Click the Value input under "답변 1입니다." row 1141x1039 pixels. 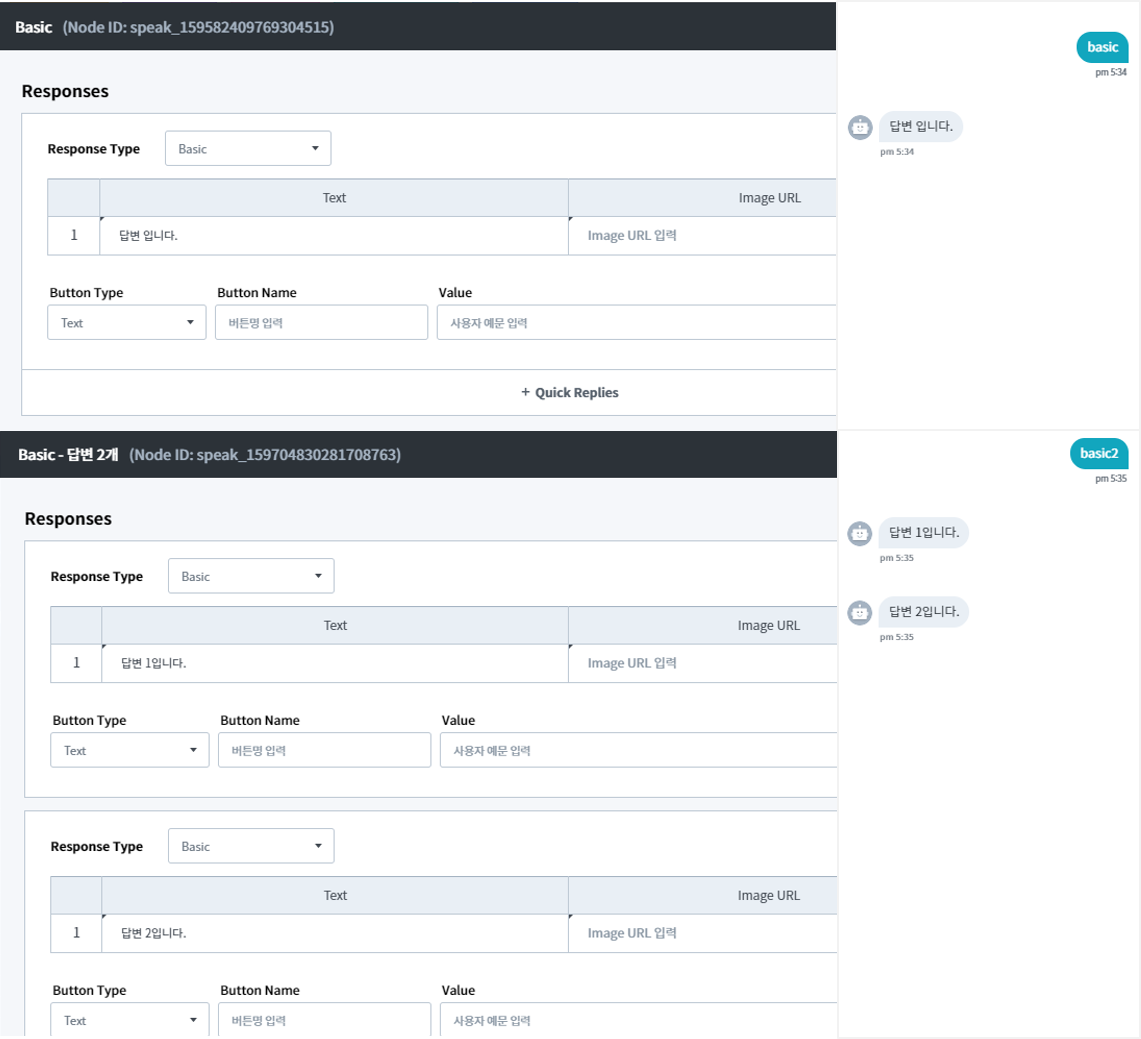click(637, 750)
